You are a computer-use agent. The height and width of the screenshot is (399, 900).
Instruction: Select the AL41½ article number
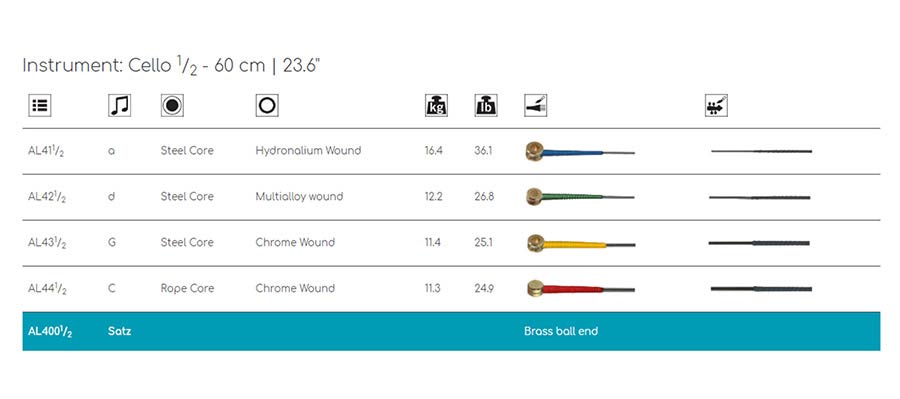pyautogui.click(x=46, y=152)
